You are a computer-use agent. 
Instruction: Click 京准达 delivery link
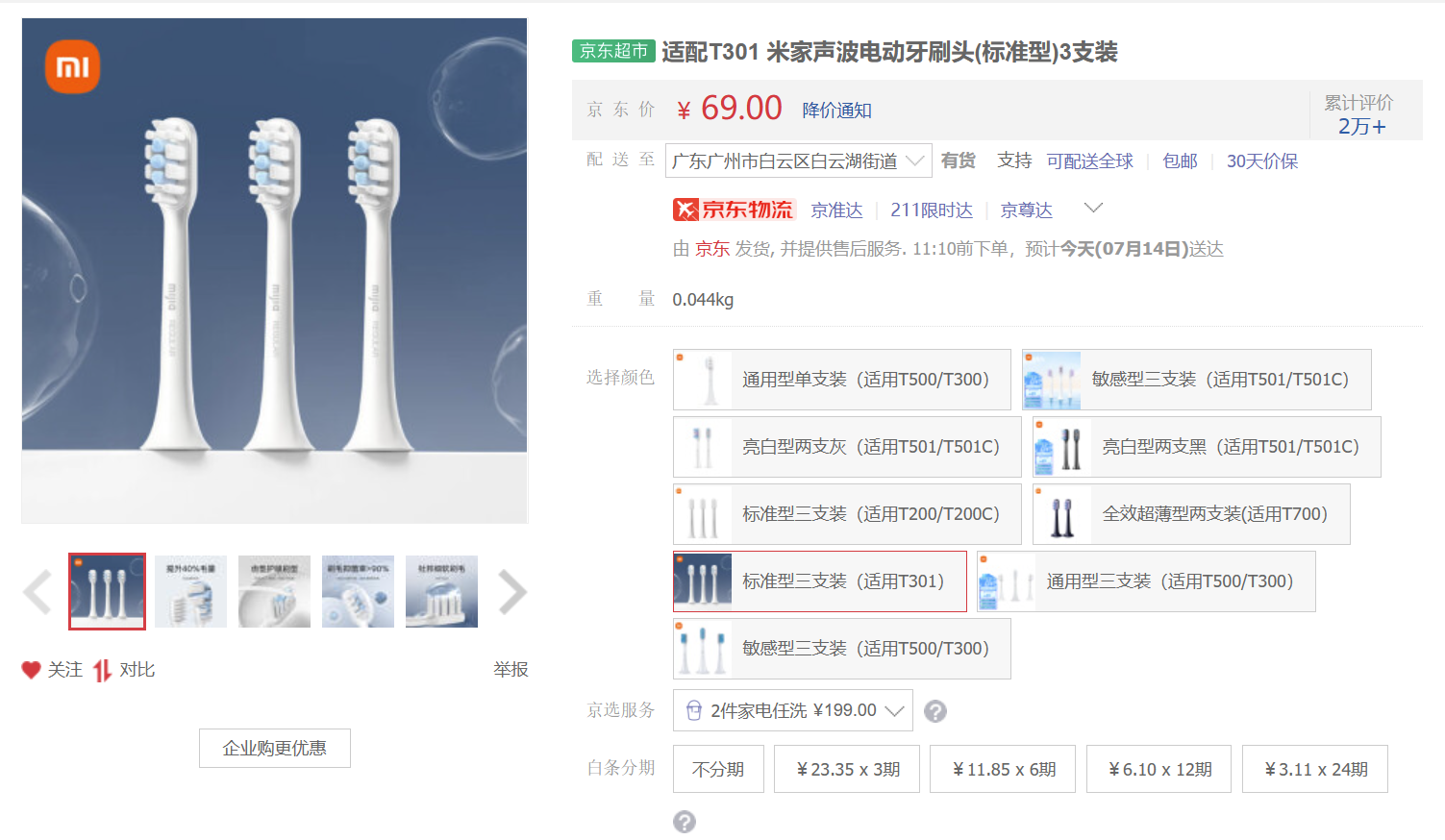click(837, 210)
